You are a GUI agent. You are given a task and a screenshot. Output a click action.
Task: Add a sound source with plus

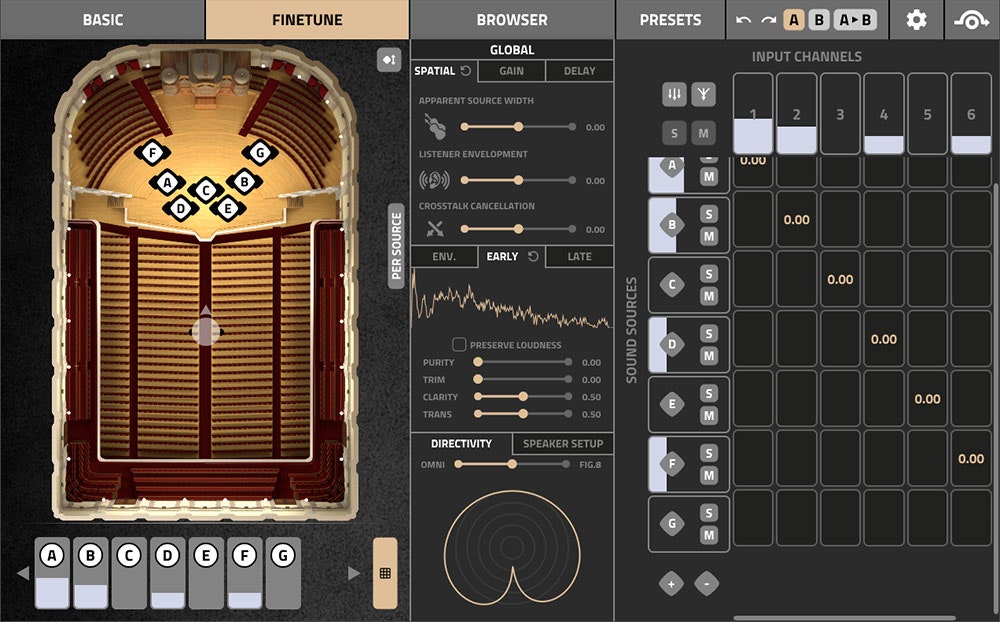click(671, 584)
